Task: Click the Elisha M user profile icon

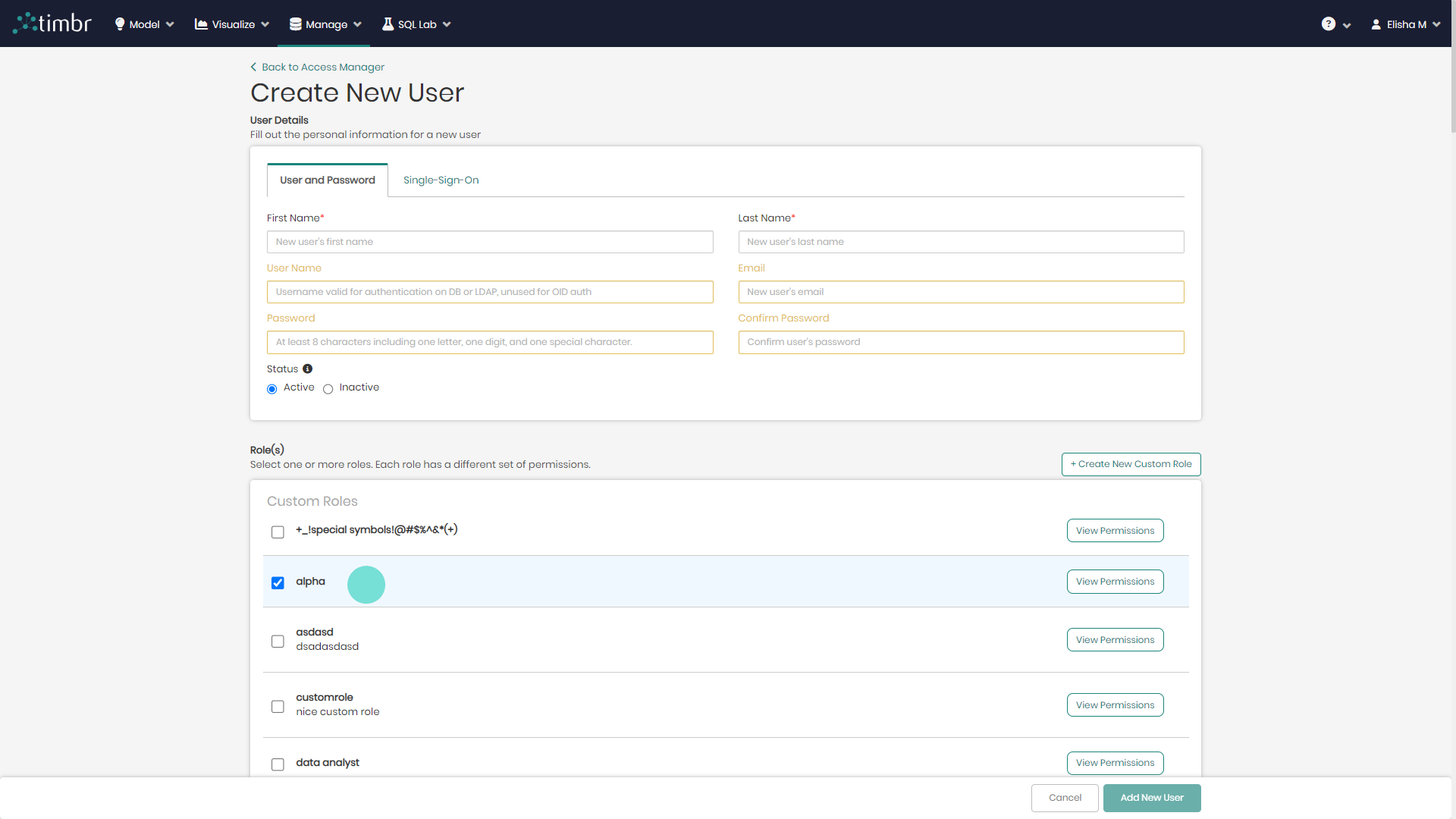Action: pyautogui.click(x=1377, y=24)
